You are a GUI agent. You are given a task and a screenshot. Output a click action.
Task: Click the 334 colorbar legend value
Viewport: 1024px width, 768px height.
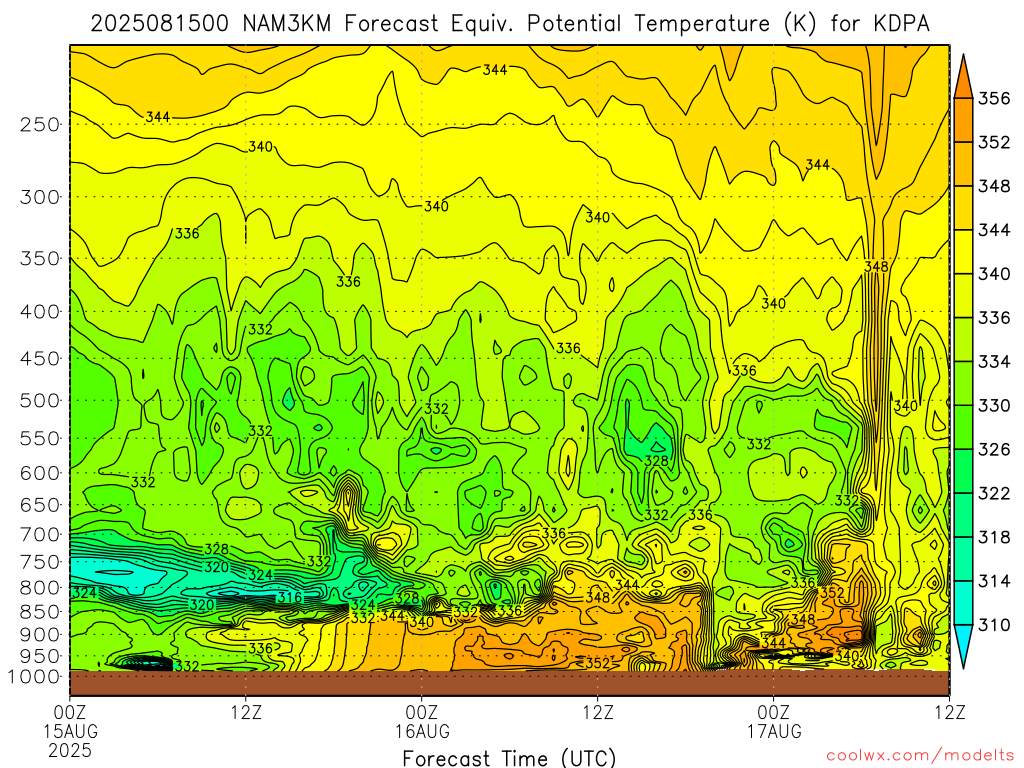pyautogui.click(x=993, y=362)
